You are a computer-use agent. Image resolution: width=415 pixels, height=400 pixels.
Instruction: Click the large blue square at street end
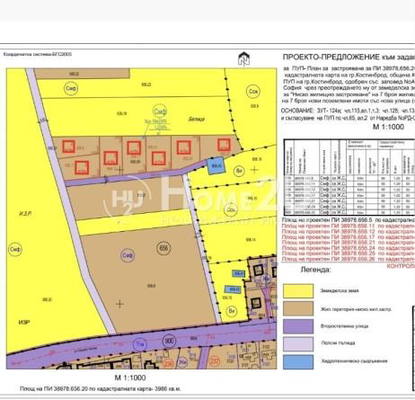(x=216, y=166)
